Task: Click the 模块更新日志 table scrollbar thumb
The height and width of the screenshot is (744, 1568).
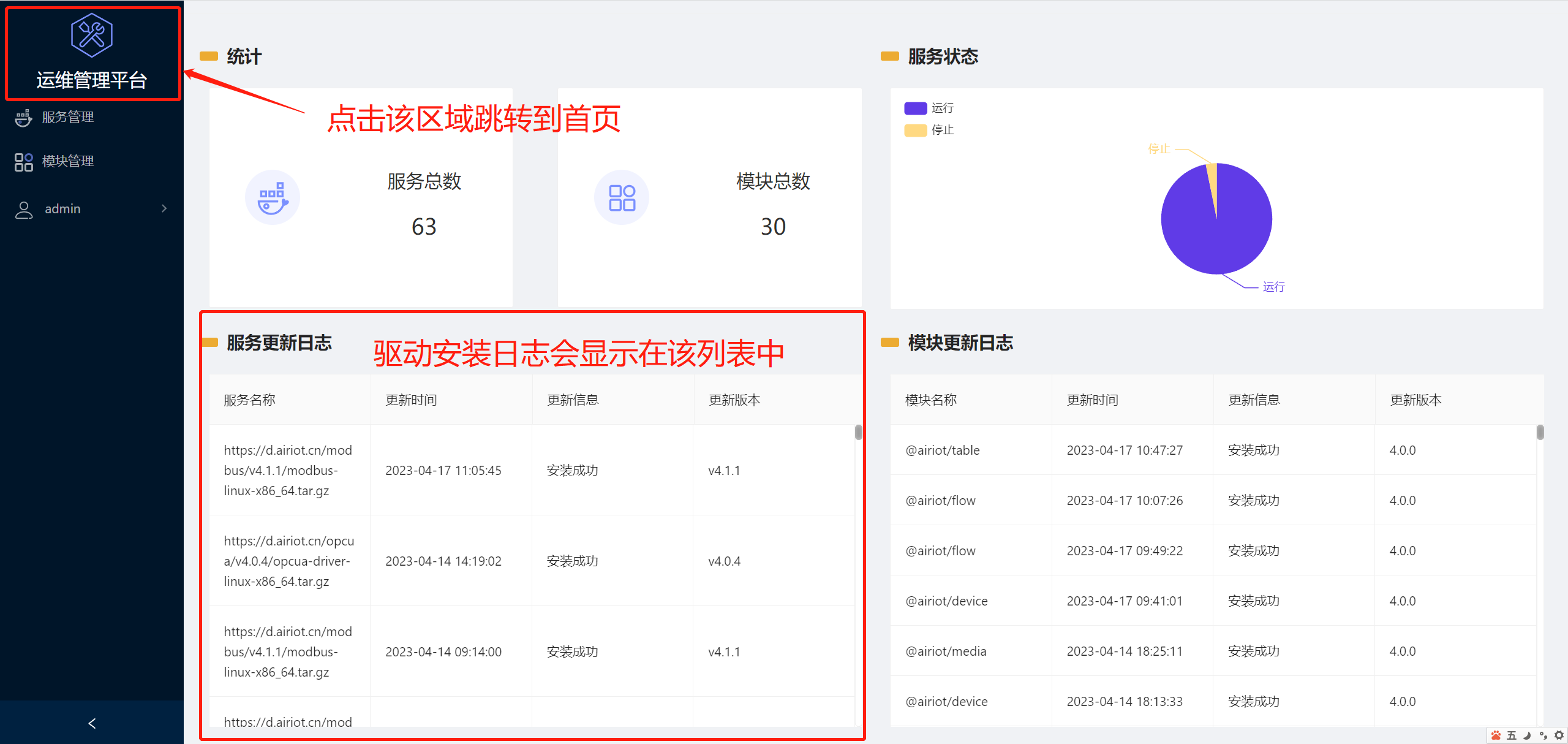Action: point(1540,432)
